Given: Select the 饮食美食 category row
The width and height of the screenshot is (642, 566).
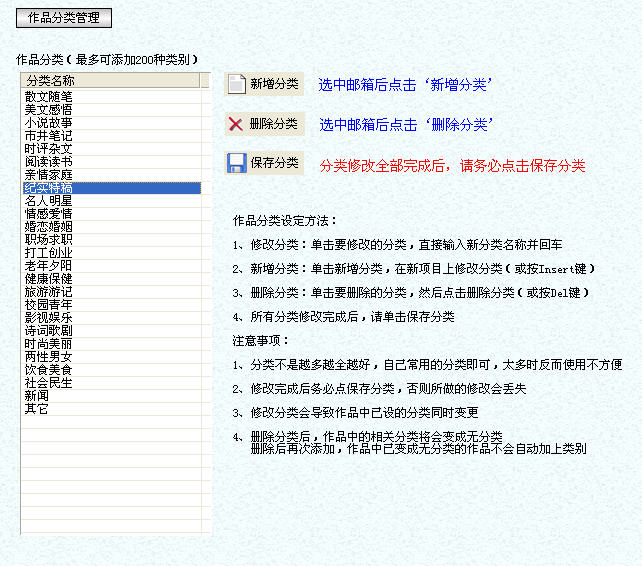Looking at the screenshot, I should 111,370.
